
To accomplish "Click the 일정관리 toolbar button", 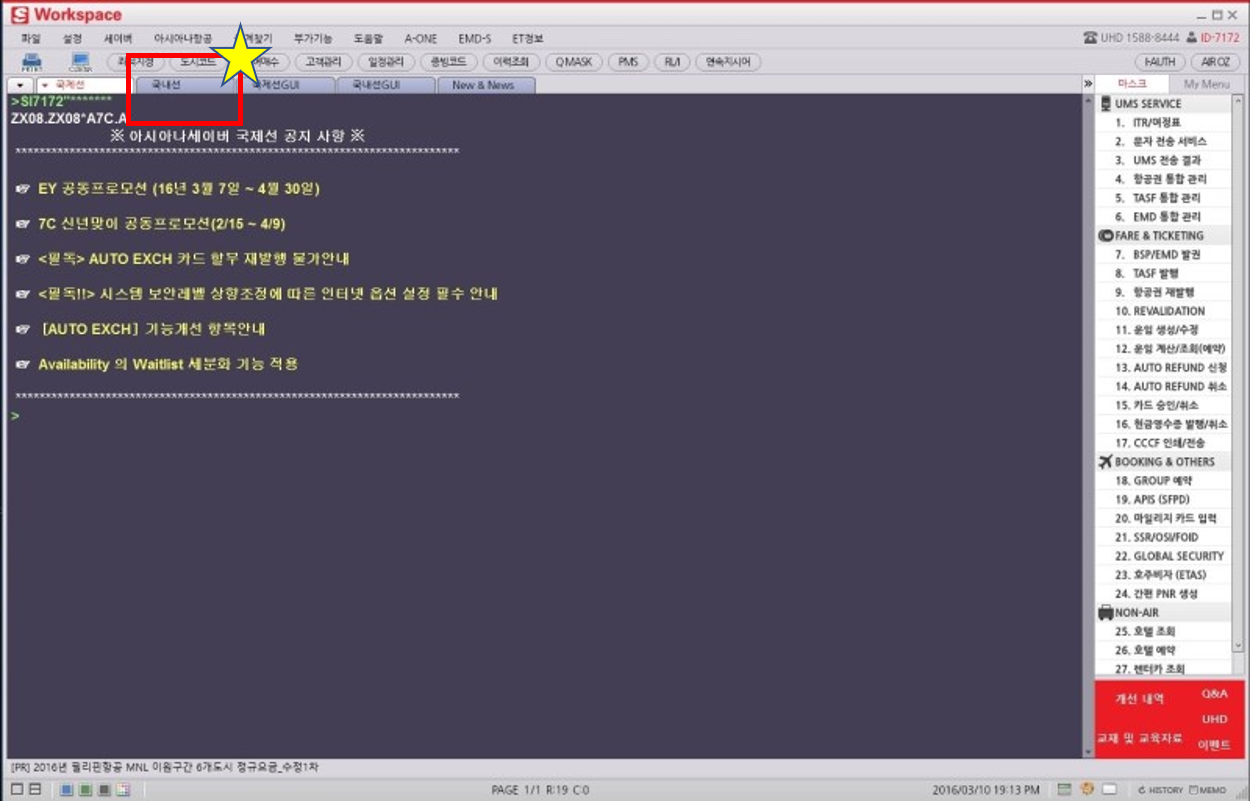I will pyautogui.click(x=384, y=62).
